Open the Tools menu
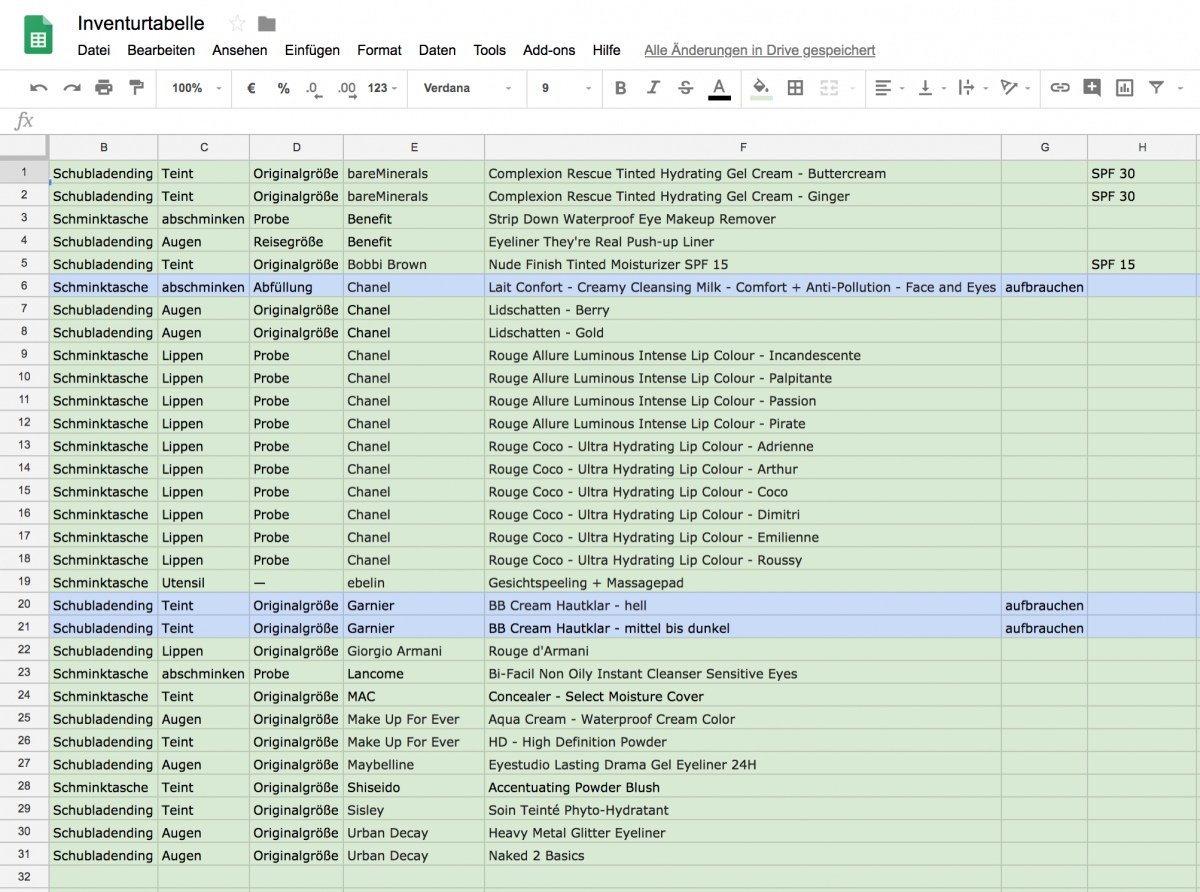The height and width of the screenshot is (892, 1200). [490, 50]
